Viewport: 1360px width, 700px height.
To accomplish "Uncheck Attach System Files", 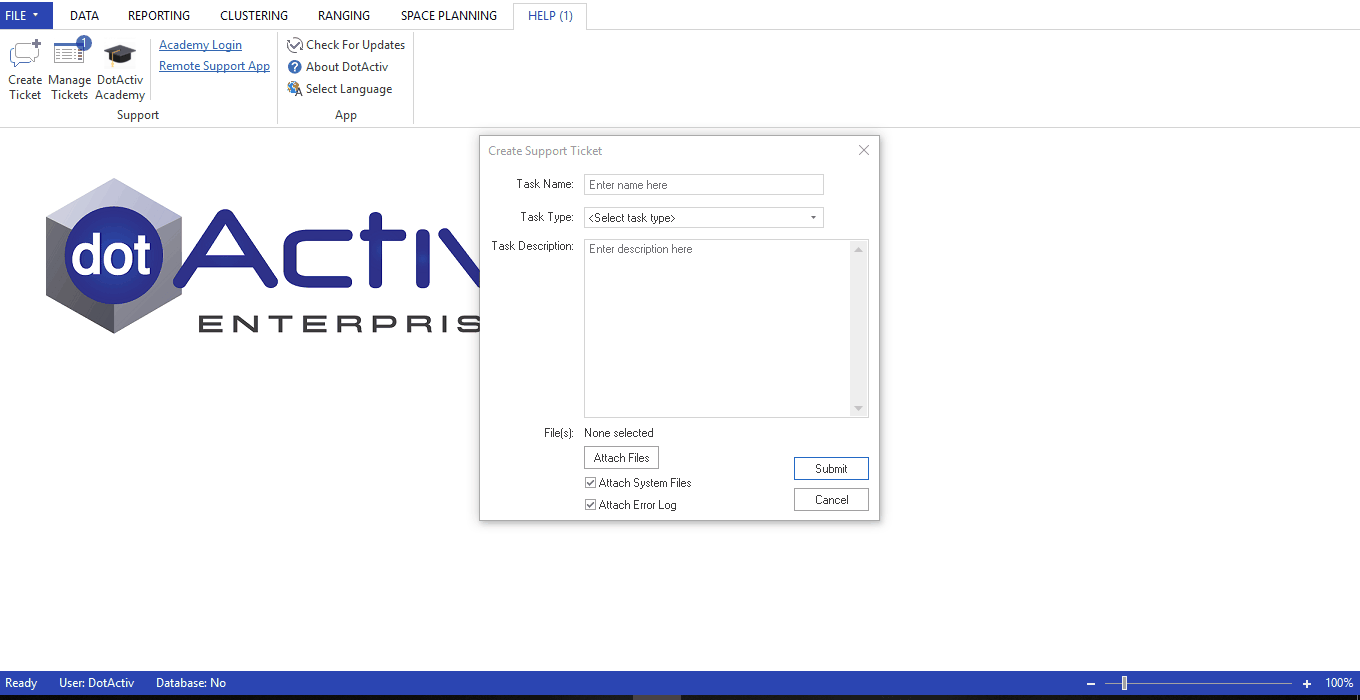I will pyautogui.click(x=590, y=483).
